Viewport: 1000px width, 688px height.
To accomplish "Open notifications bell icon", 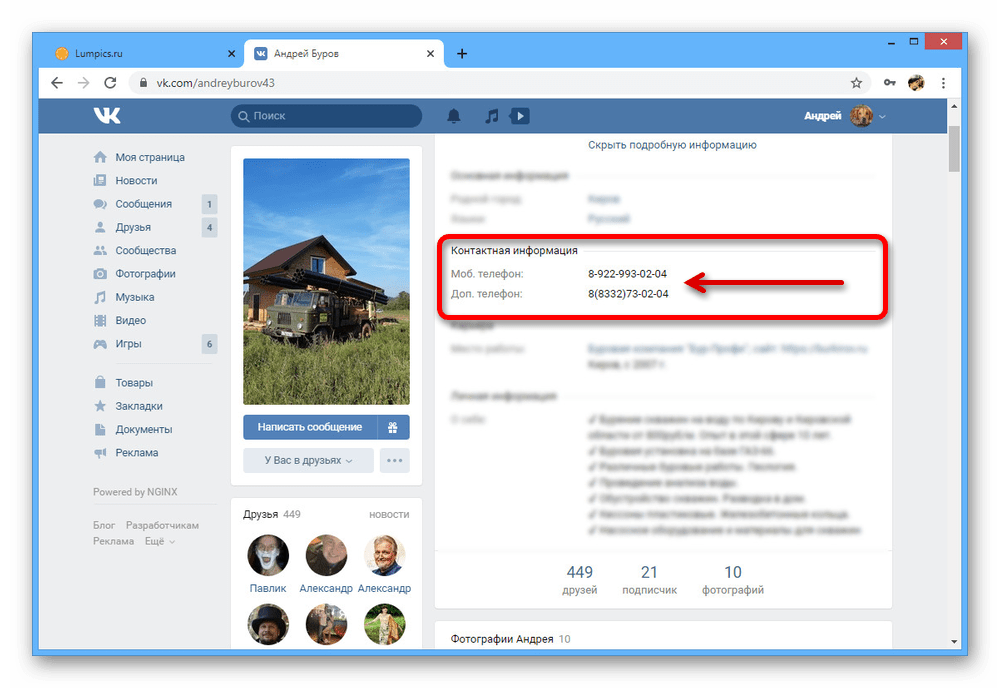I will click(x=453, y=116).
